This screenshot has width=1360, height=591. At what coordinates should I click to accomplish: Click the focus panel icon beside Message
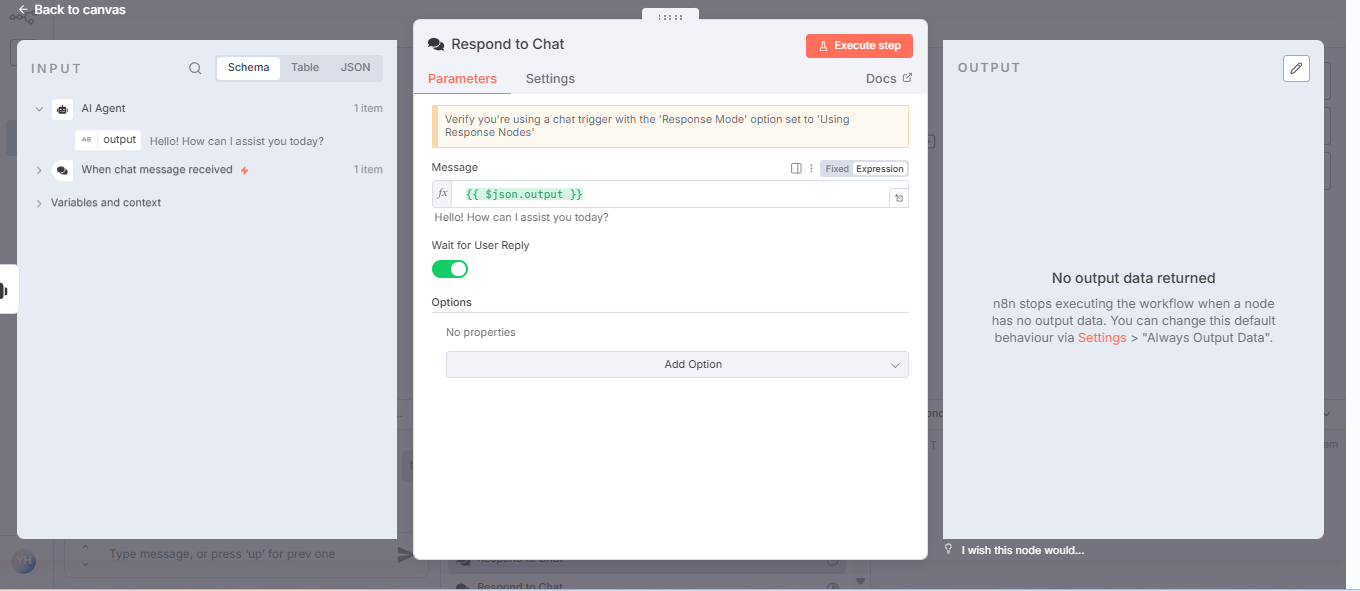coord(796,169)
